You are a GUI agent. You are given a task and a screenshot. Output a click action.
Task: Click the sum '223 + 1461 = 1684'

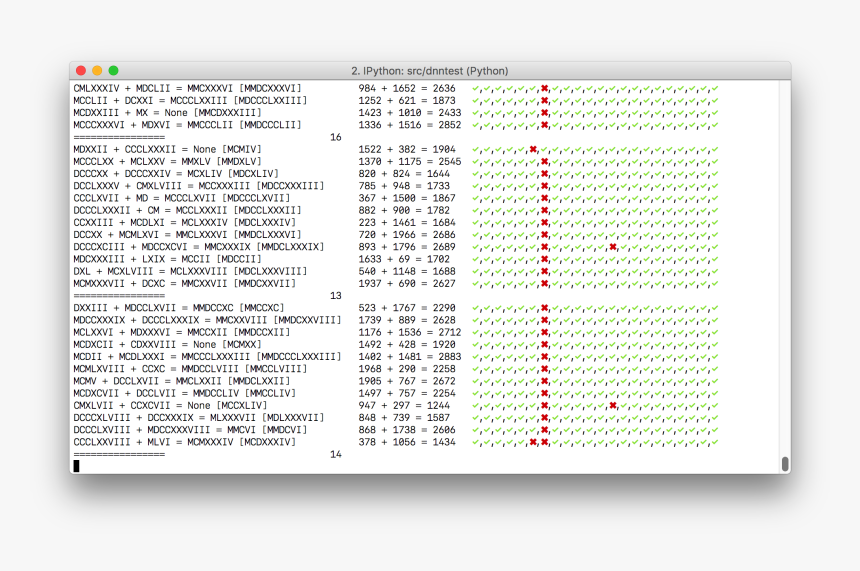[407, 222]
